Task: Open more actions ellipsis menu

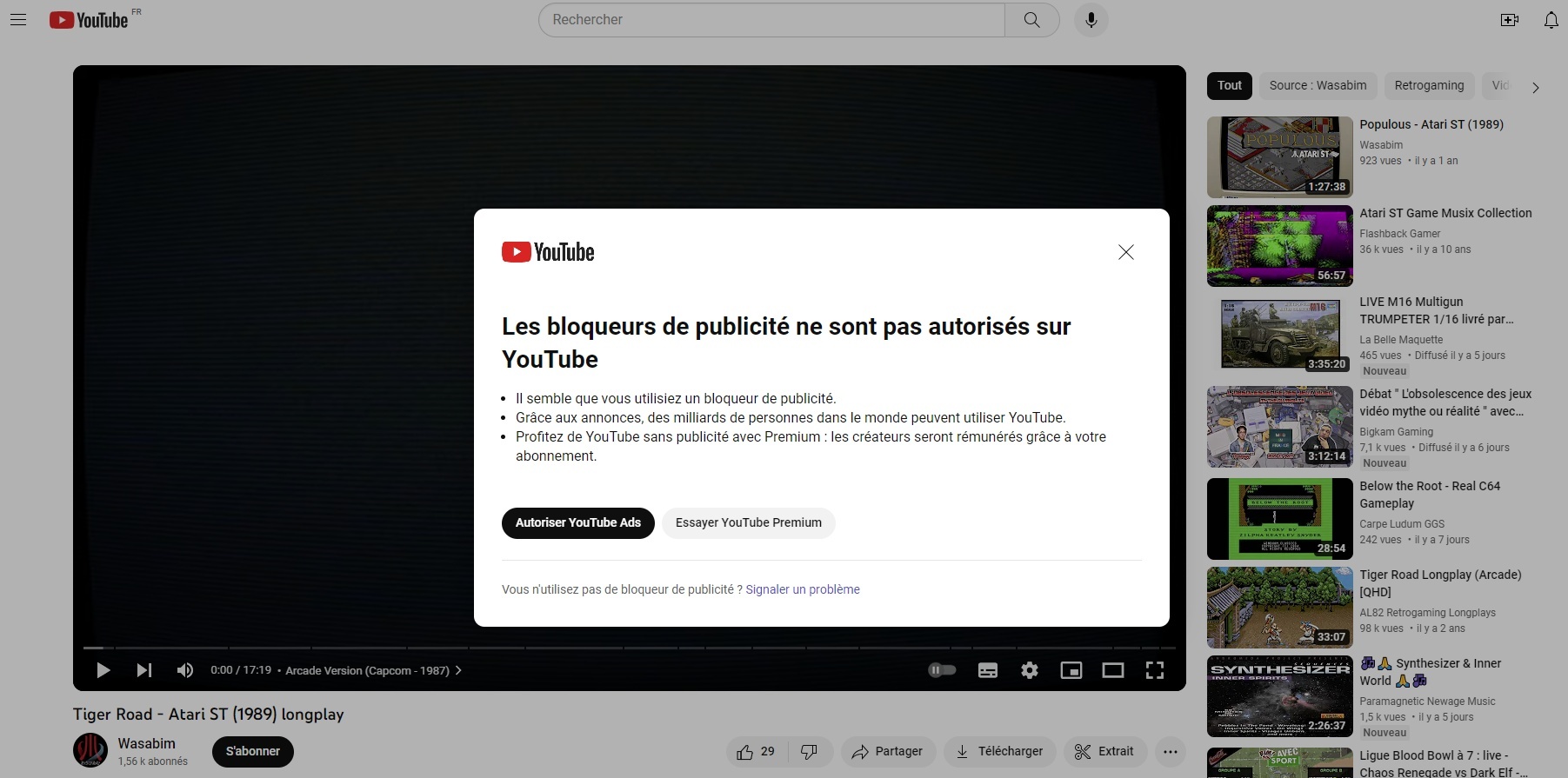Action: 1171,752
